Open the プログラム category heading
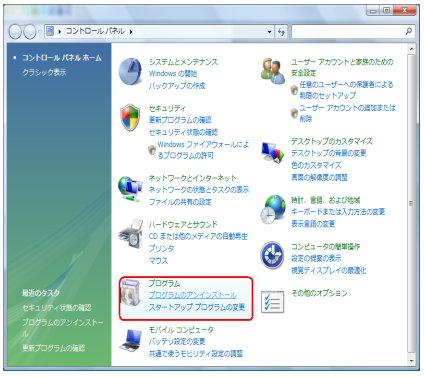The image size is (424, 377). pos(164,283)
